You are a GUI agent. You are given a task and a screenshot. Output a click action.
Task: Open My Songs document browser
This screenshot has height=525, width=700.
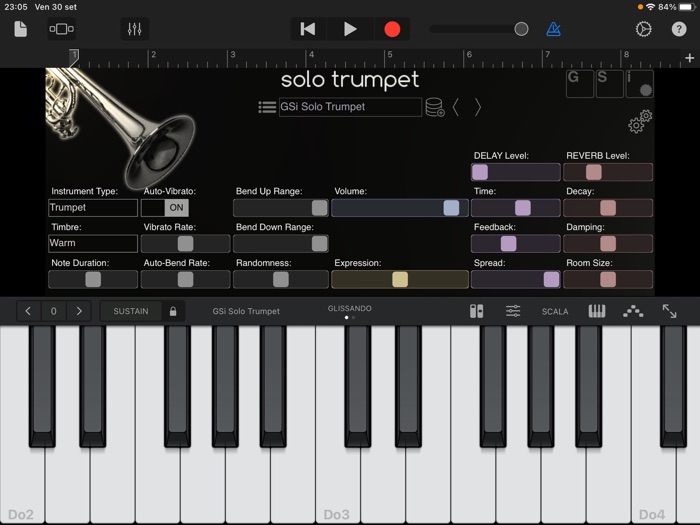pyautogui.click(x=21, y=29)
